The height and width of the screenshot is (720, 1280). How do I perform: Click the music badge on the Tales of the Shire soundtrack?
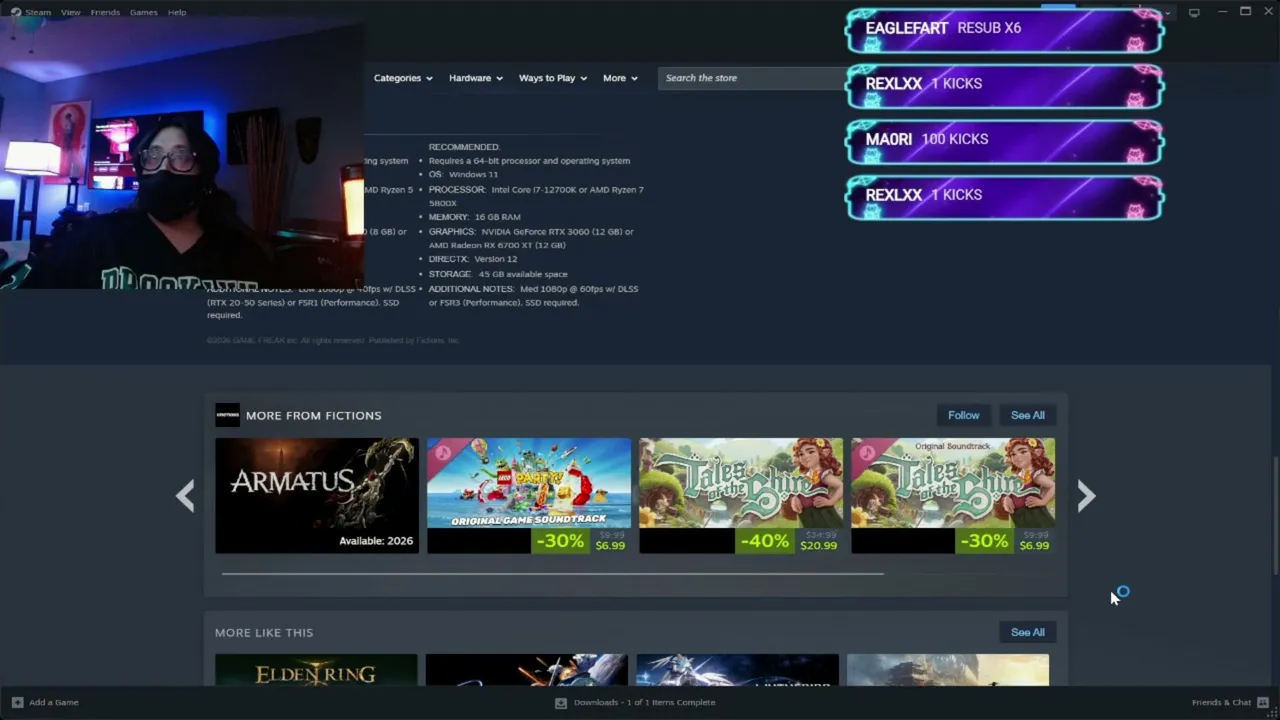tap(865, 452)
